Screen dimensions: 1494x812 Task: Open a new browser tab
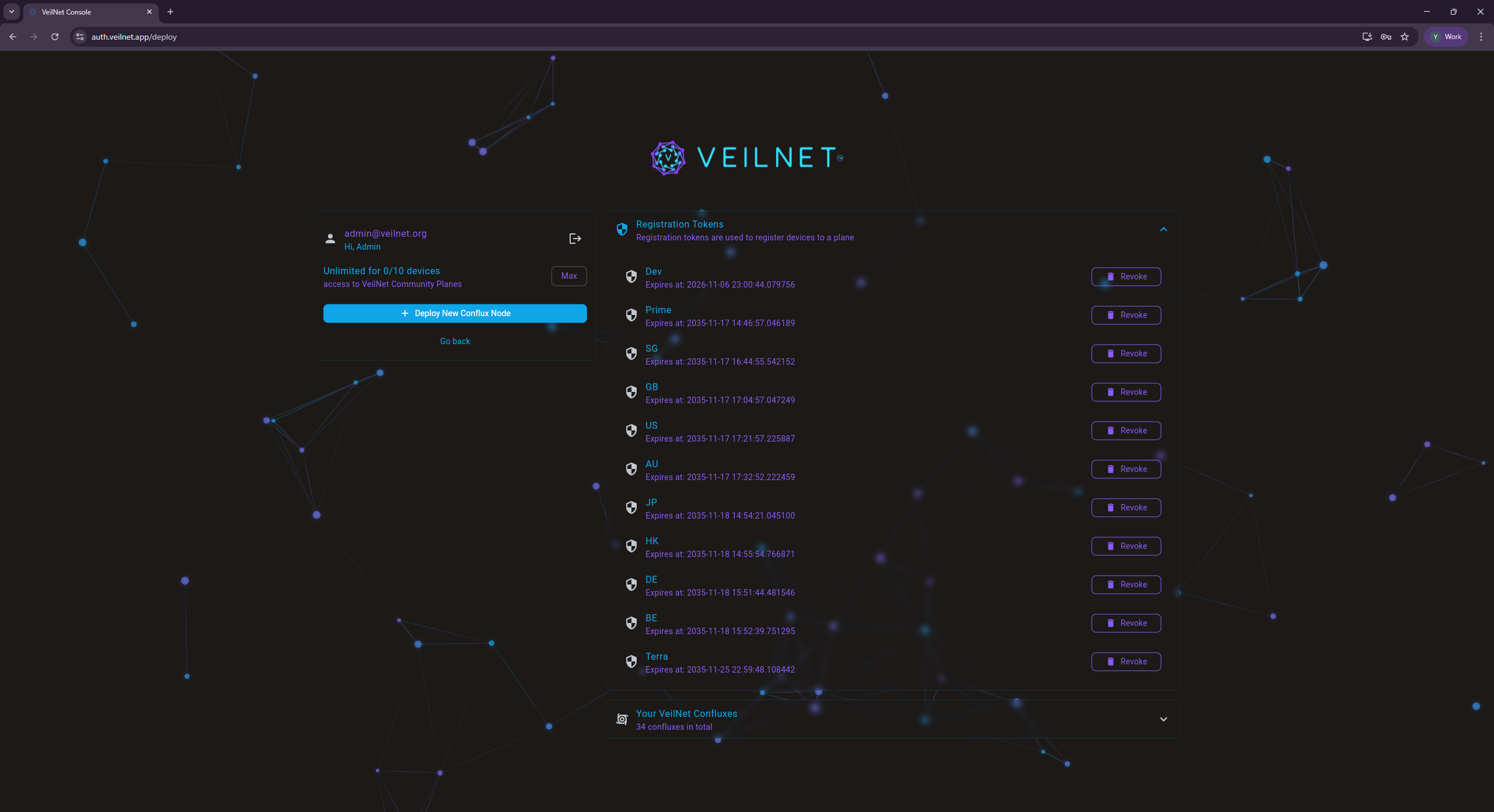[170, 12]
